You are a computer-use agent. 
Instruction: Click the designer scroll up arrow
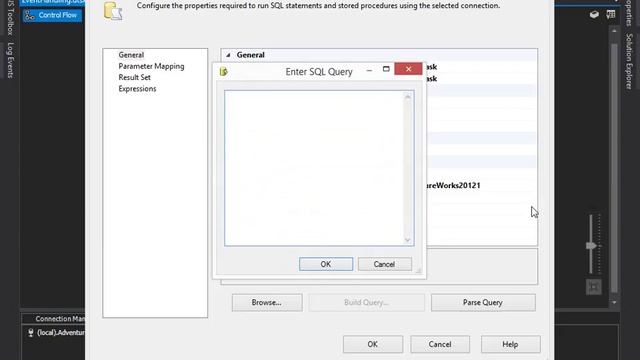[614, 31]
